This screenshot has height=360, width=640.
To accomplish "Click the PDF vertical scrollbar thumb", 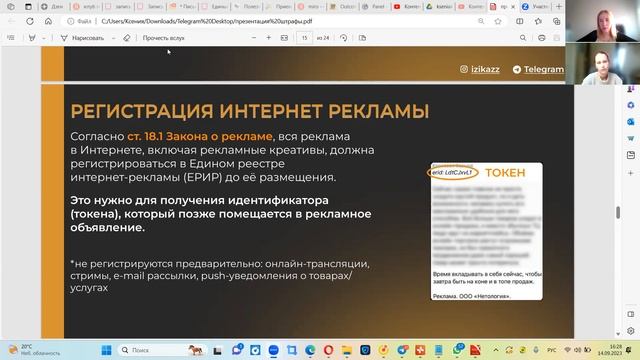I will click(618, 213).
